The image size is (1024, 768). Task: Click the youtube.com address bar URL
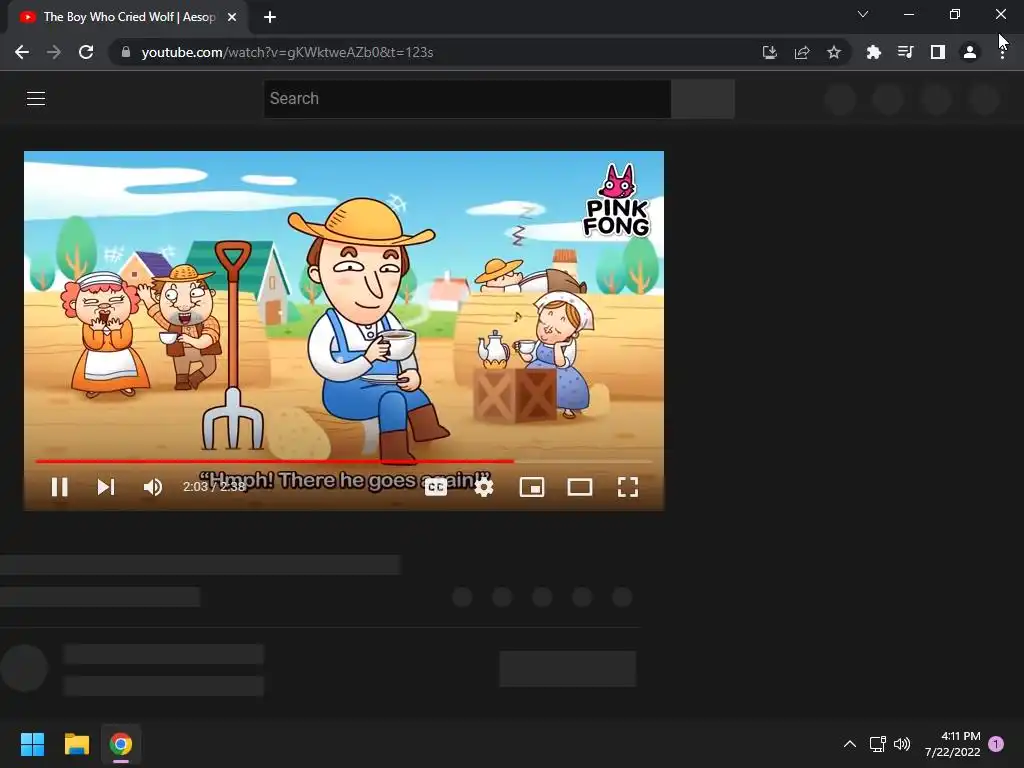click(287, 52)
